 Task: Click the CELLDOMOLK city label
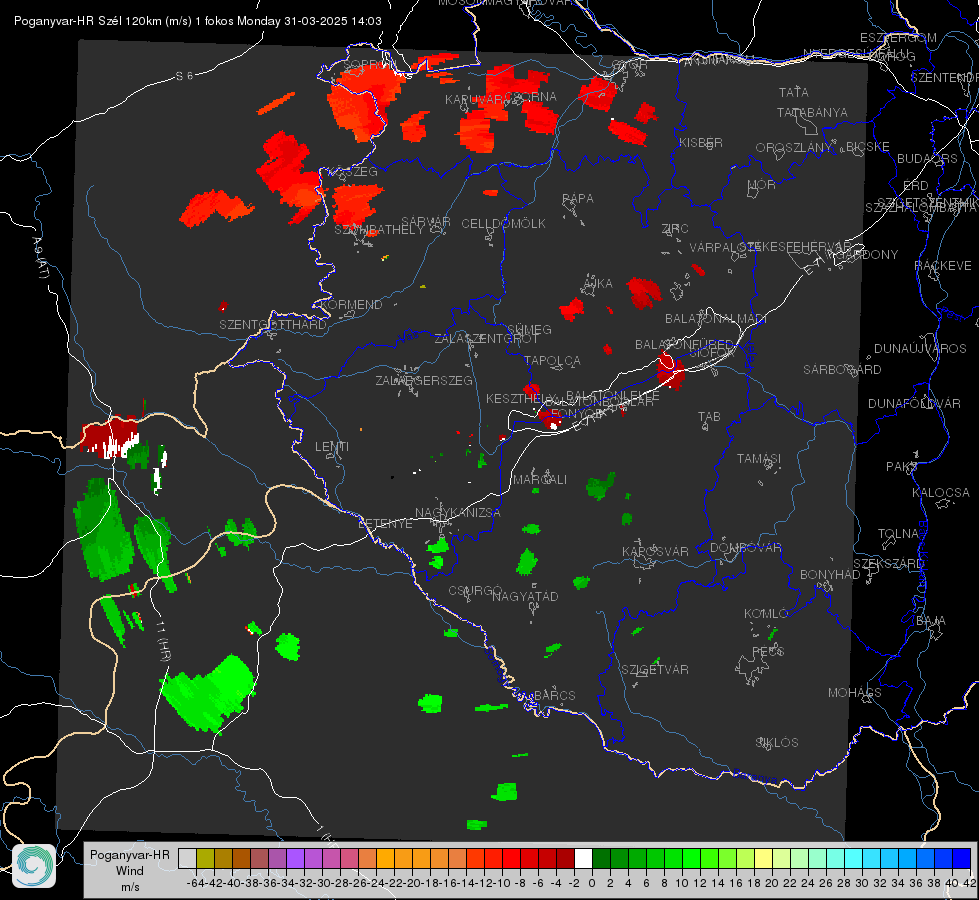point(503,223)
